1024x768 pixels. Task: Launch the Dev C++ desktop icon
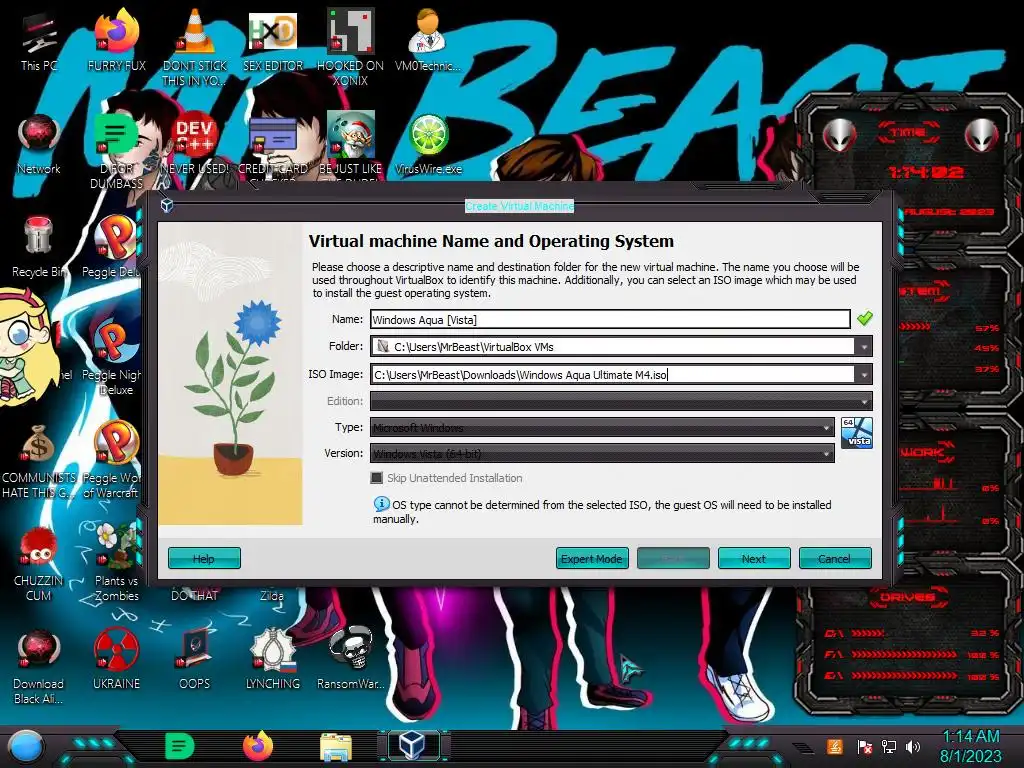pos(195,144)
